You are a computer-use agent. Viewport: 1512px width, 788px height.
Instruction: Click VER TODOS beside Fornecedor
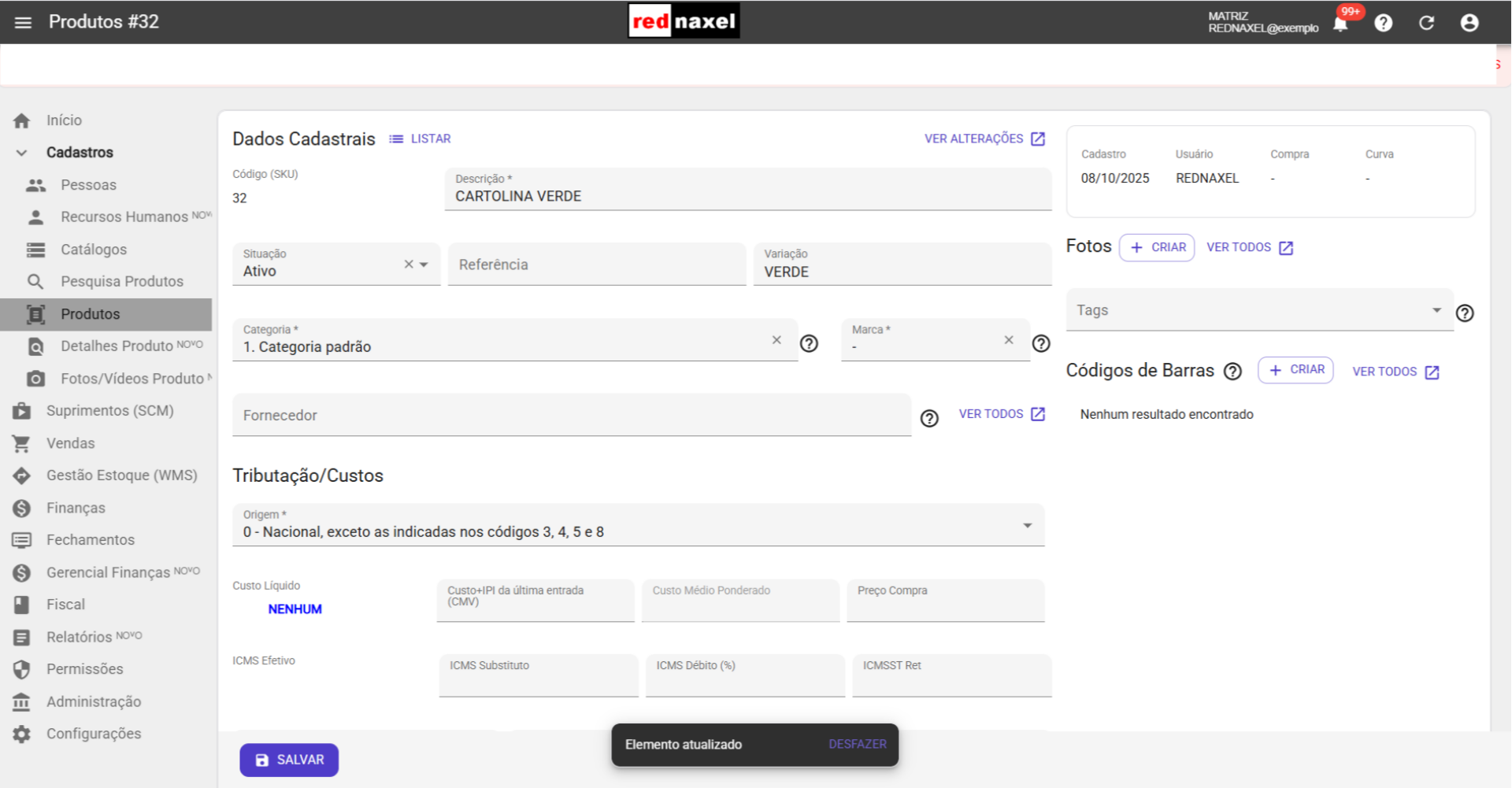1002,414
